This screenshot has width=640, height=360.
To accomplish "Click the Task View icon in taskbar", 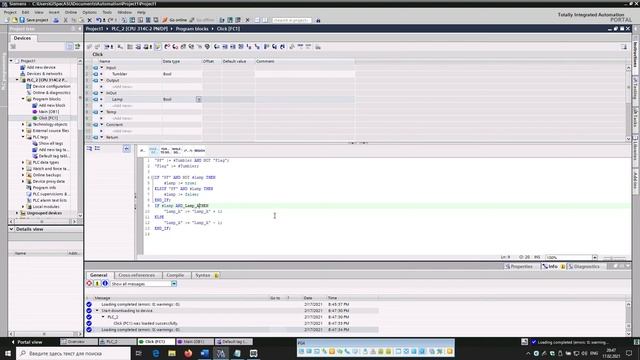I will (139, 353).
